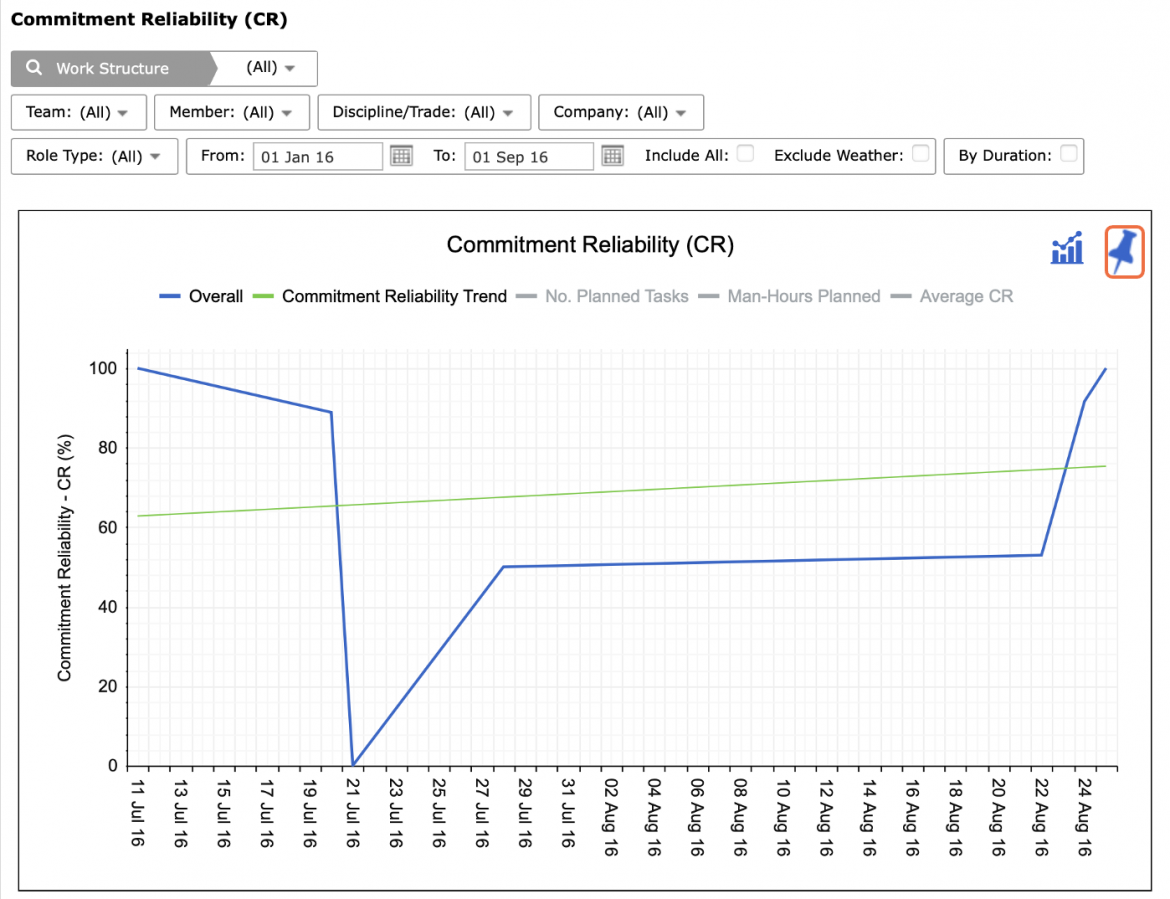
Task: Enable the Exclude Weather checkbox
Action: click(921, 154)
